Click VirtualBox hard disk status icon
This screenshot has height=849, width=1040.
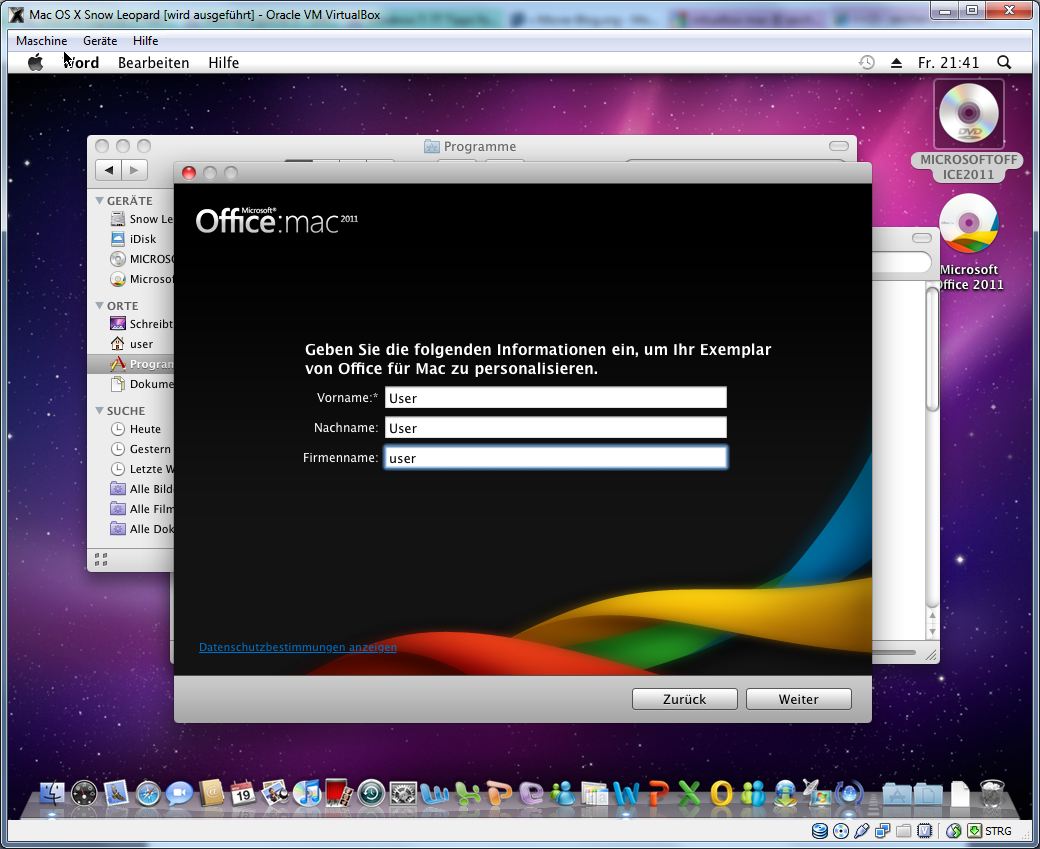[x=820, y=830]
